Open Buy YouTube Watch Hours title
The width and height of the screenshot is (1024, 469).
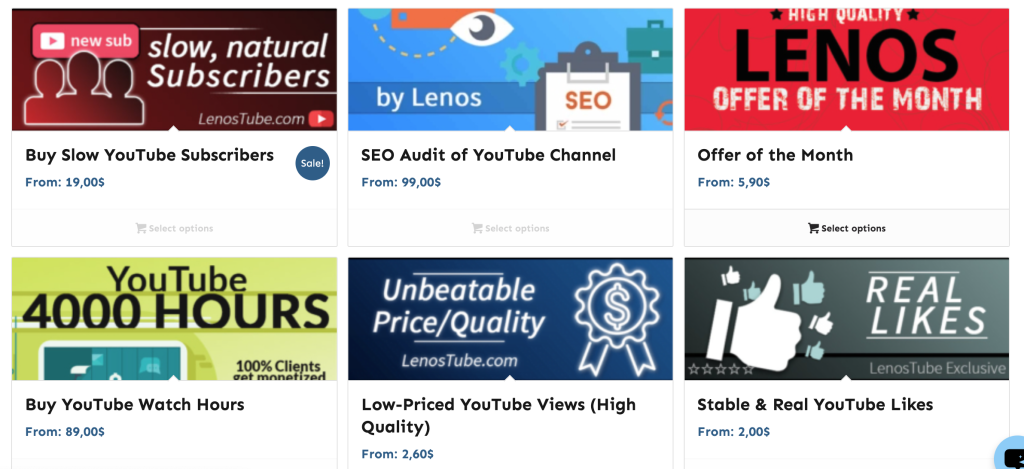tap(135, 404)
